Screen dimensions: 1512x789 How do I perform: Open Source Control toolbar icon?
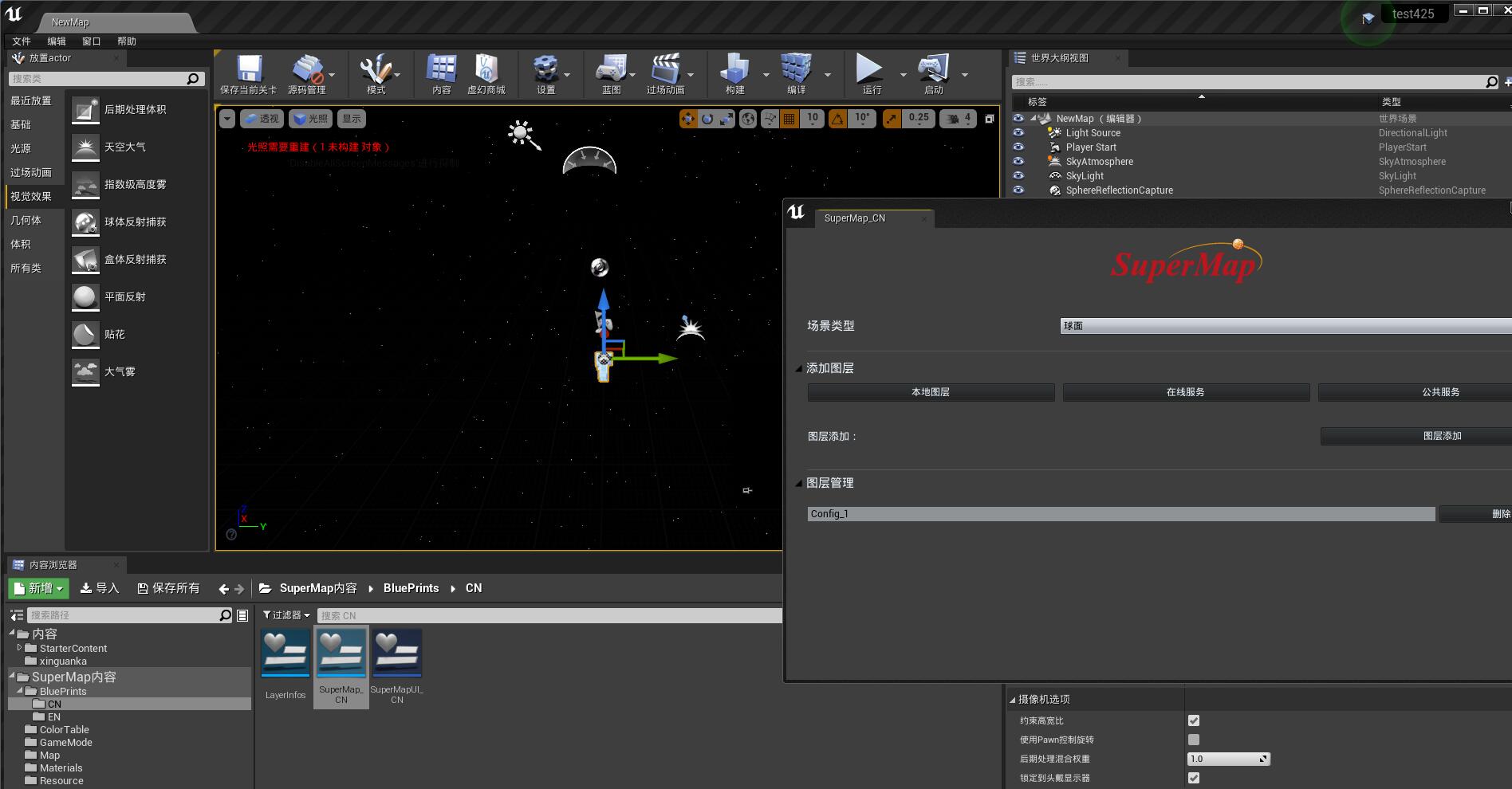point(307,69)
